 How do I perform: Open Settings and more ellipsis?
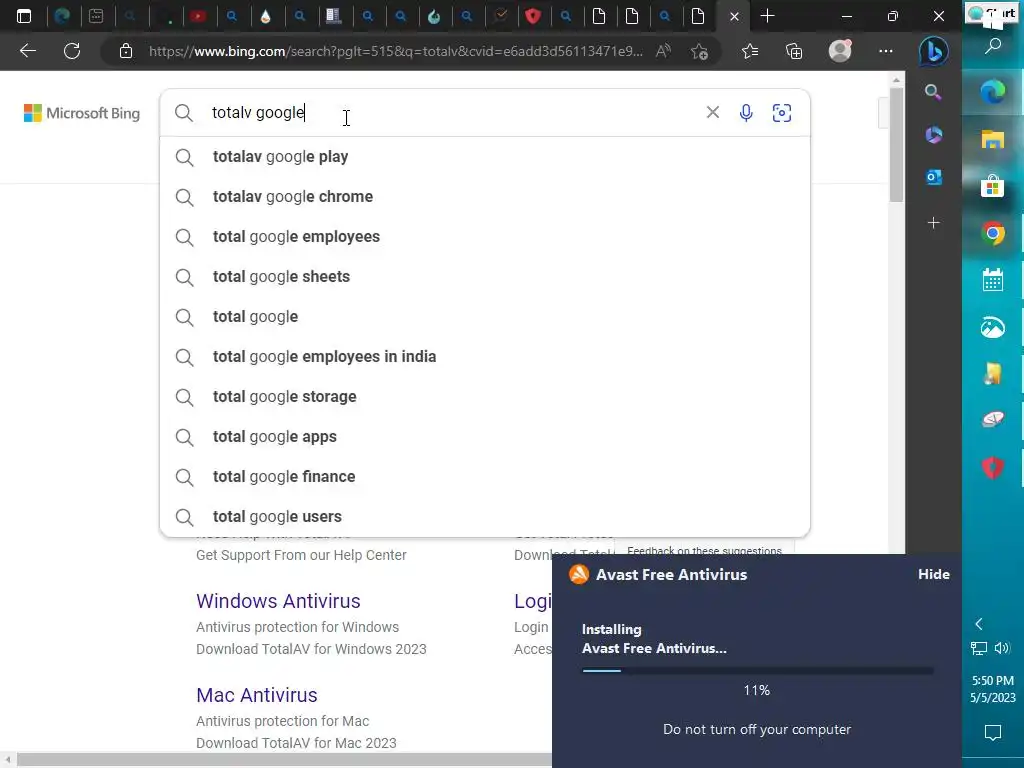886,51
